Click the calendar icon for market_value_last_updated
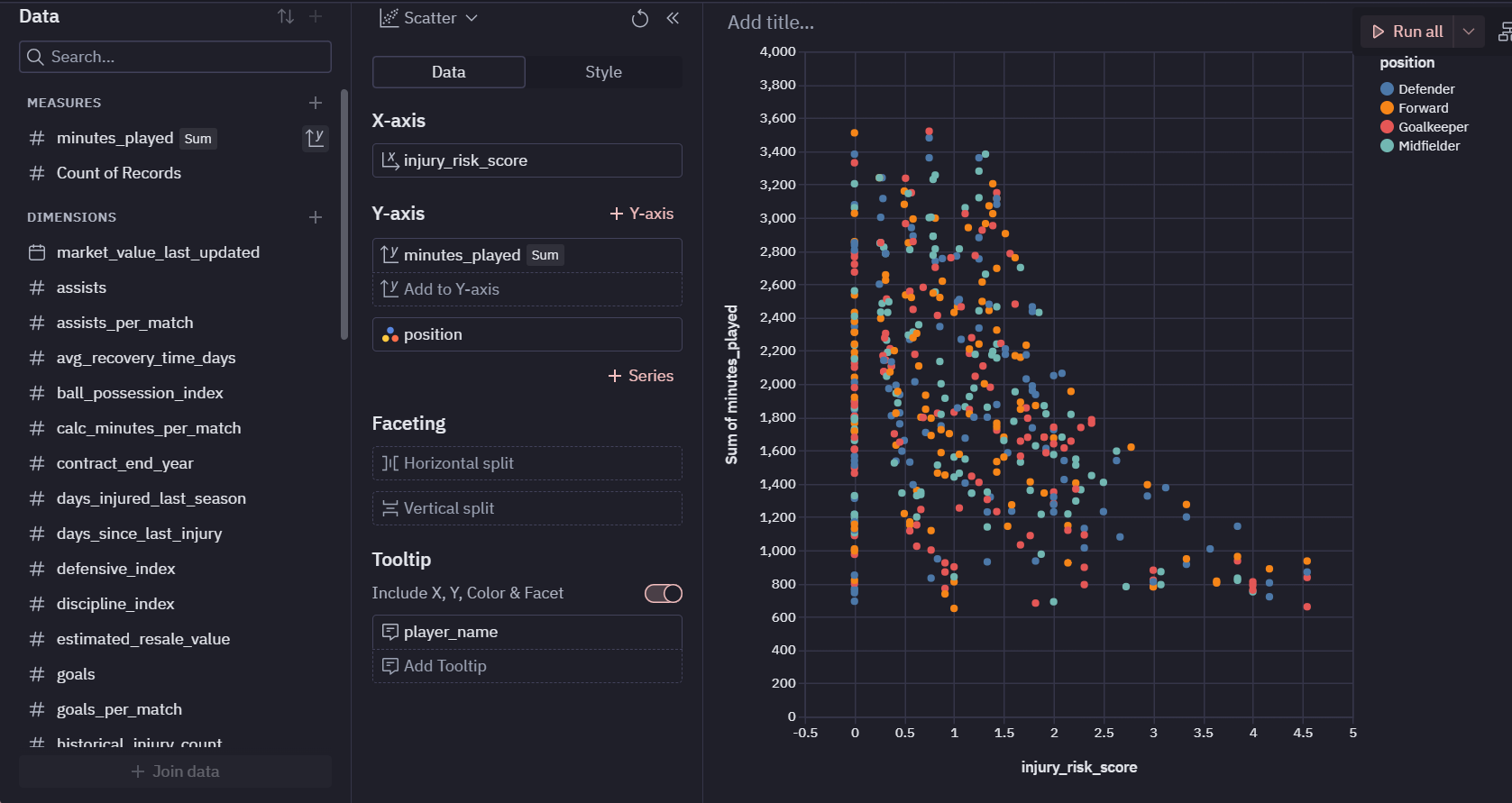Viewport: 1512px width, 803px height. coord(37,252)
